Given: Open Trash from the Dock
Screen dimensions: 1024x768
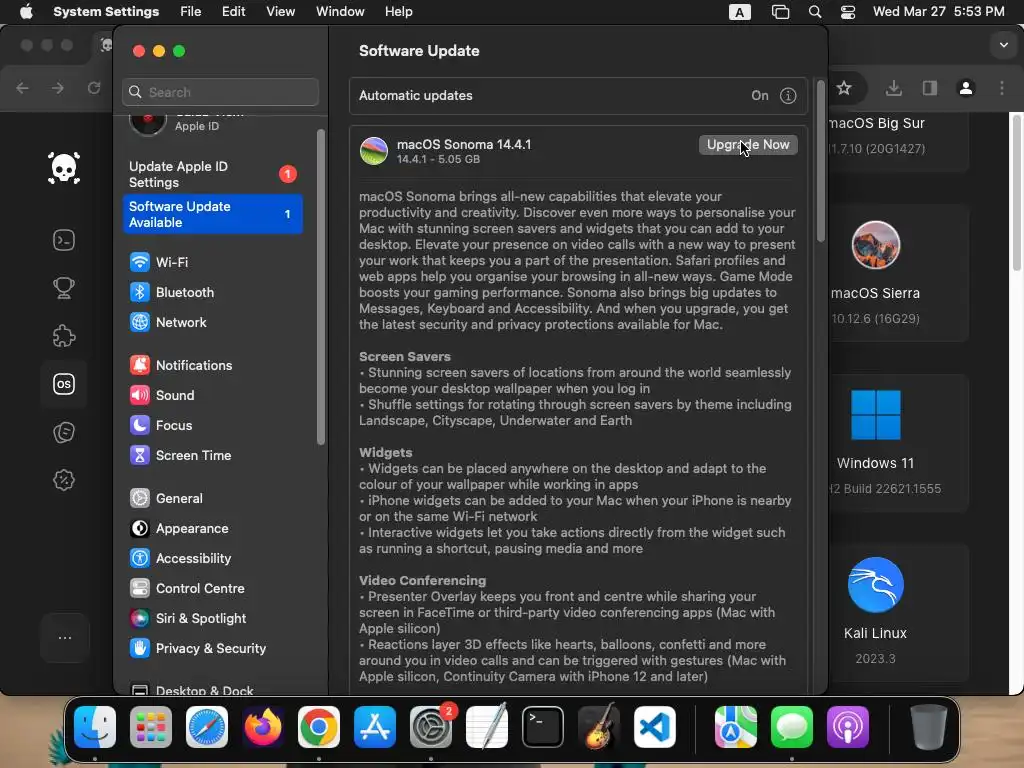Looking at the screenshot, I should point(929,727).
